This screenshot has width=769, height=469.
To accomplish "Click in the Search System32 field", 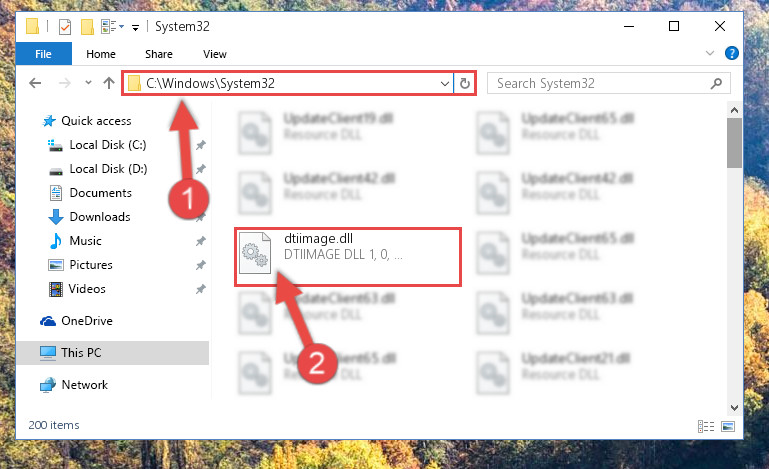I will click(x=599, y=83).
